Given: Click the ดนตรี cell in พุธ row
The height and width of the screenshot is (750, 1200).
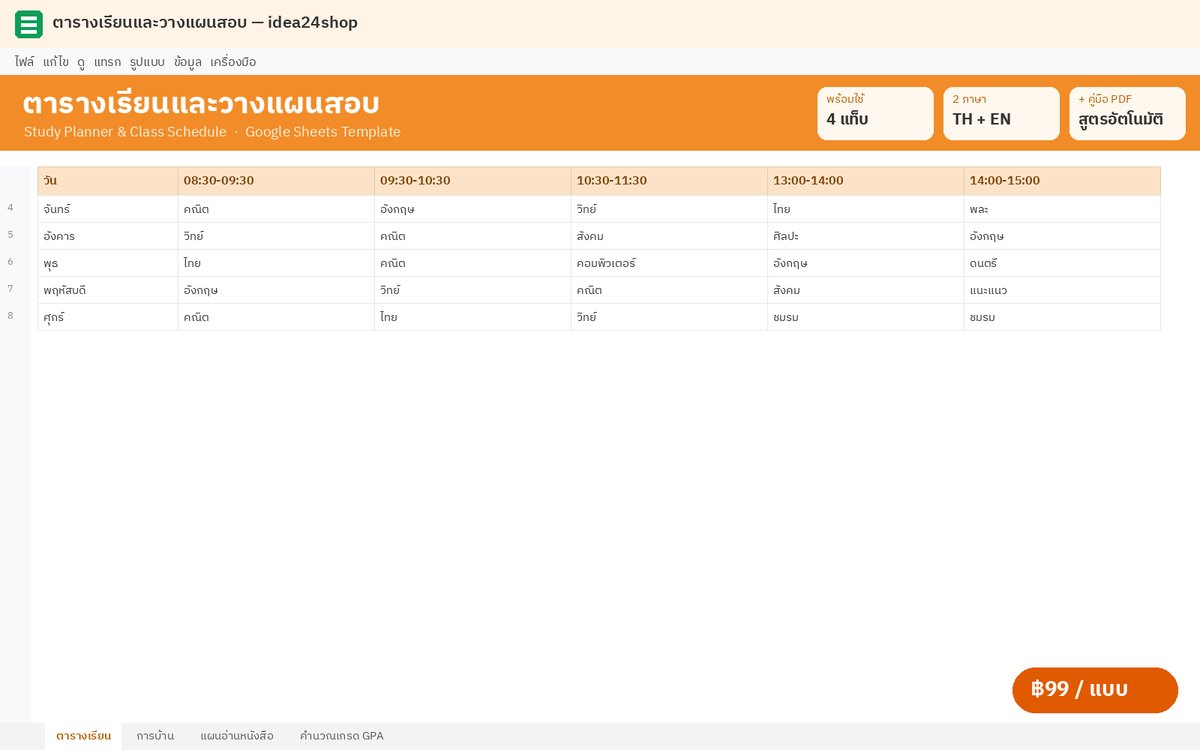Looking at the screenshot, I should [x=1062, y=263].
